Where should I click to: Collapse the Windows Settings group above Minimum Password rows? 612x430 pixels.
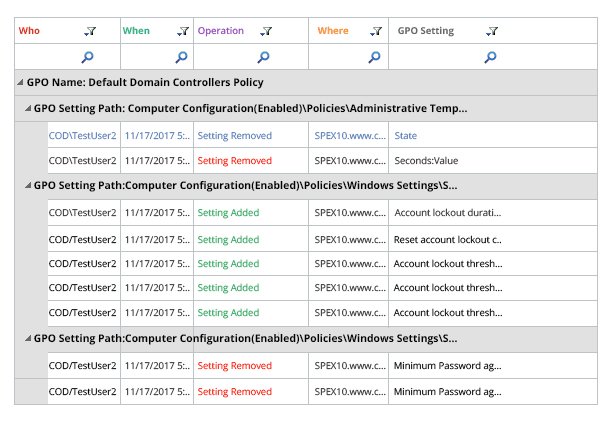[28, 338]
